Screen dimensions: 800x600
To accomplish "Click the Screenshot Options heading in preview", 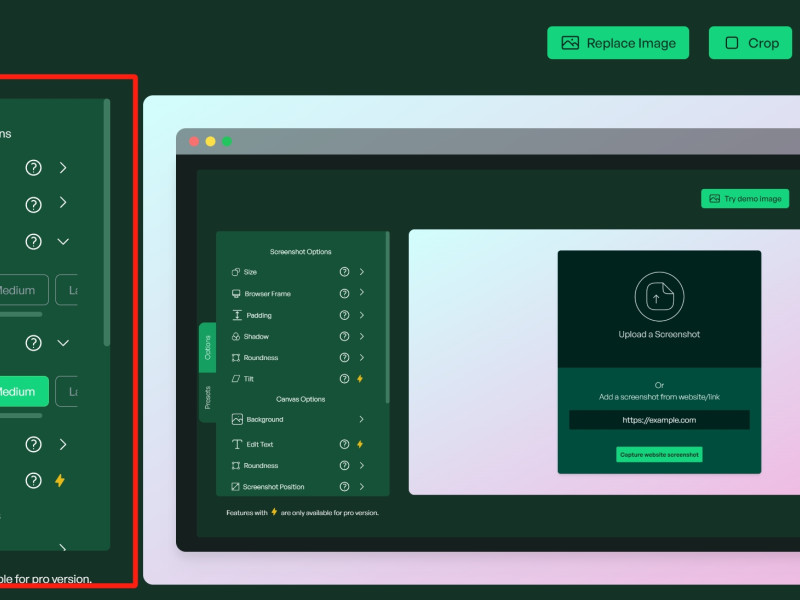I will coord(301,252).
